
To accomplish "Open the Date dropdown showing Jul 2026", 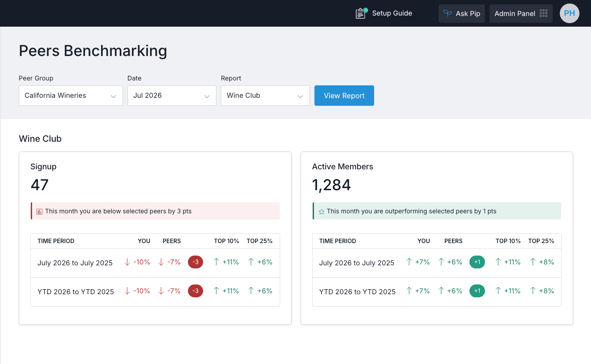I will coord(171,95).
